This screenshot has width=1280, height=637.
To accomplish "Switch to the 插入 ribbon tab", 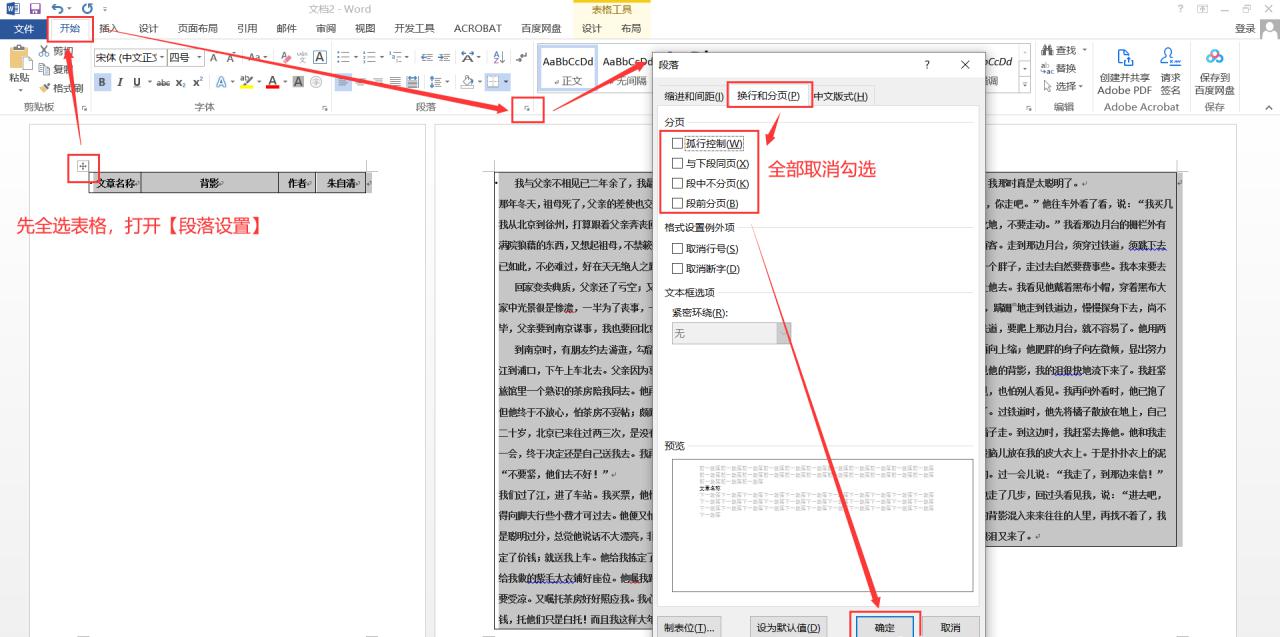I will point(109,28).
